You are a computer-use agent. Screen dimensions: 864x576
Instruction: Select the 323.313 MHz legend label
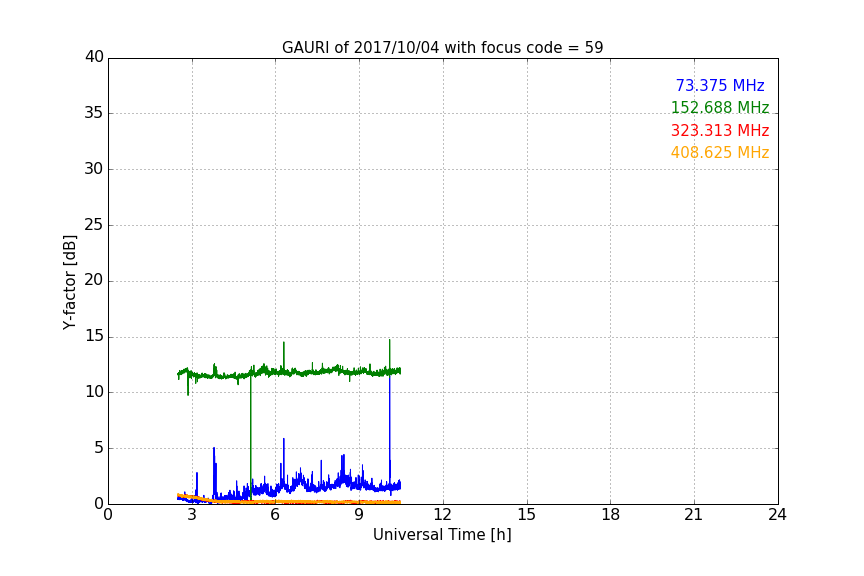pyautogui.click(x=720, y=130)
